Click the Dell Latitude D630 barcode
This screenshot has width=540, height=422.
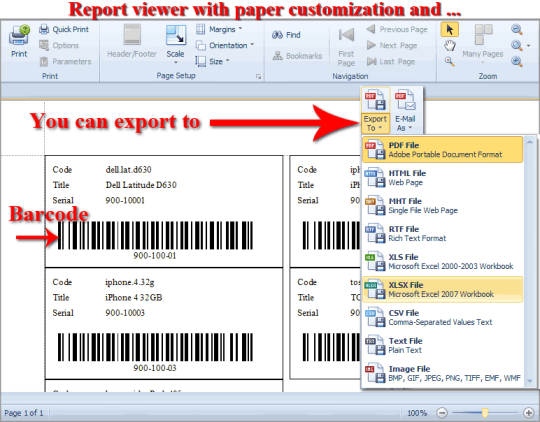click(x=155, y=235)
